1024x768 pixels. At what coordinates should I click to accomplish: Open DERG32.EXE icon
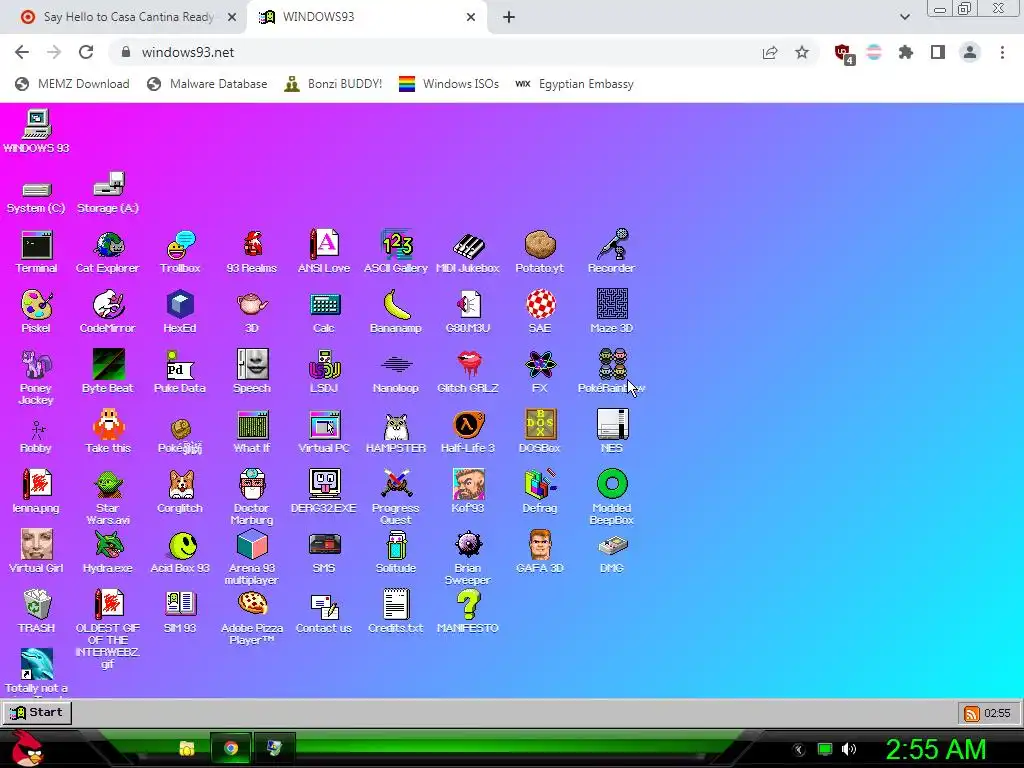click(324, 492)
